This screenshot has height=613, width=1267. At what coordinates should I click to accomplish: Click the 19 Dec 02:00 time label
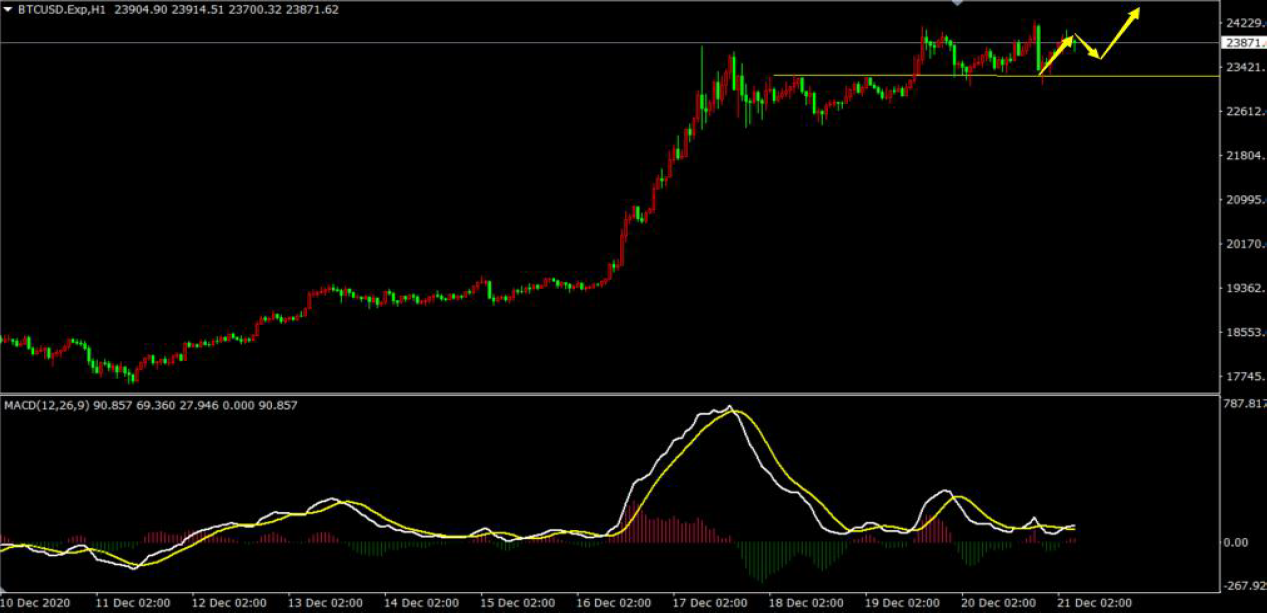coord(901,603)
